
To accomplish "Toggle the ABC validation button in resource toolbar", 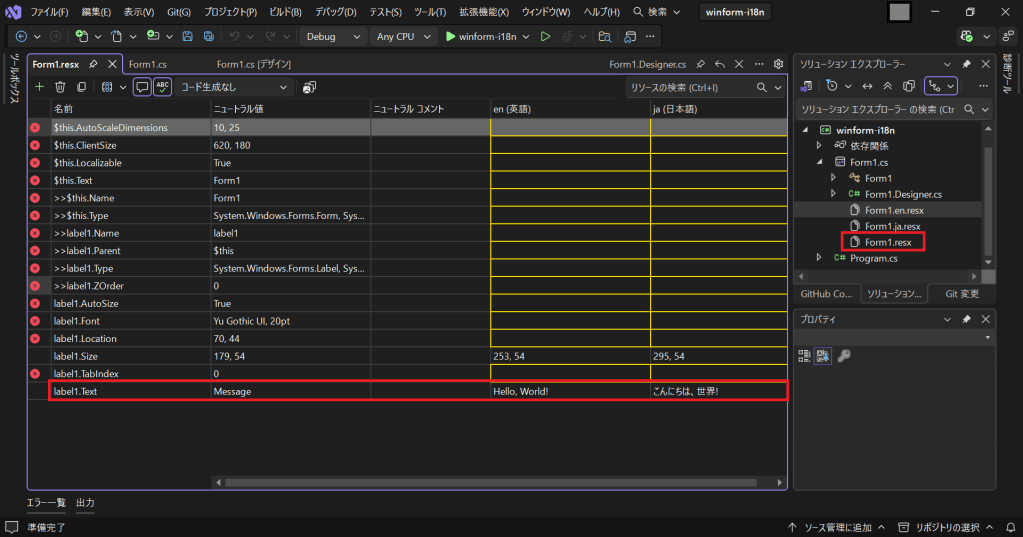I will pyautogui.click(x=162, y=87).
